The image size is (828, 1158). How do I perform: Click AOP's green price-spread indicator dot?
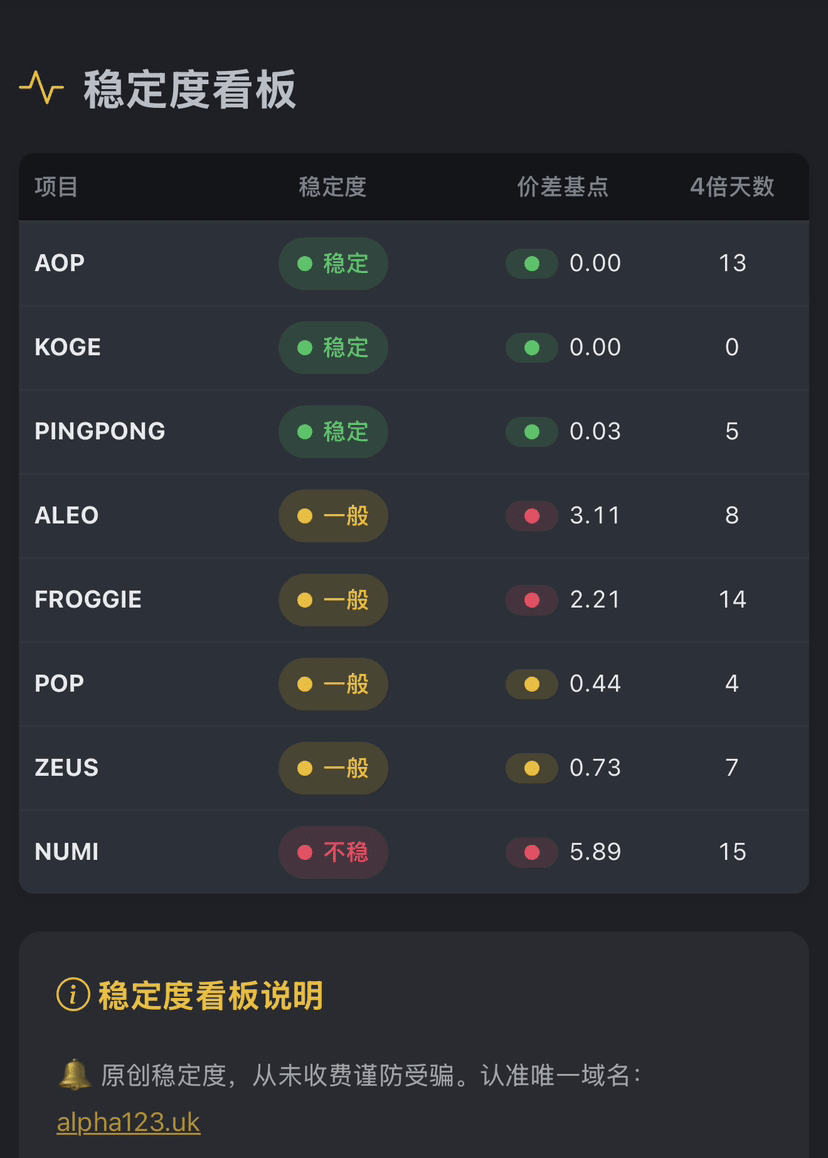532,264
